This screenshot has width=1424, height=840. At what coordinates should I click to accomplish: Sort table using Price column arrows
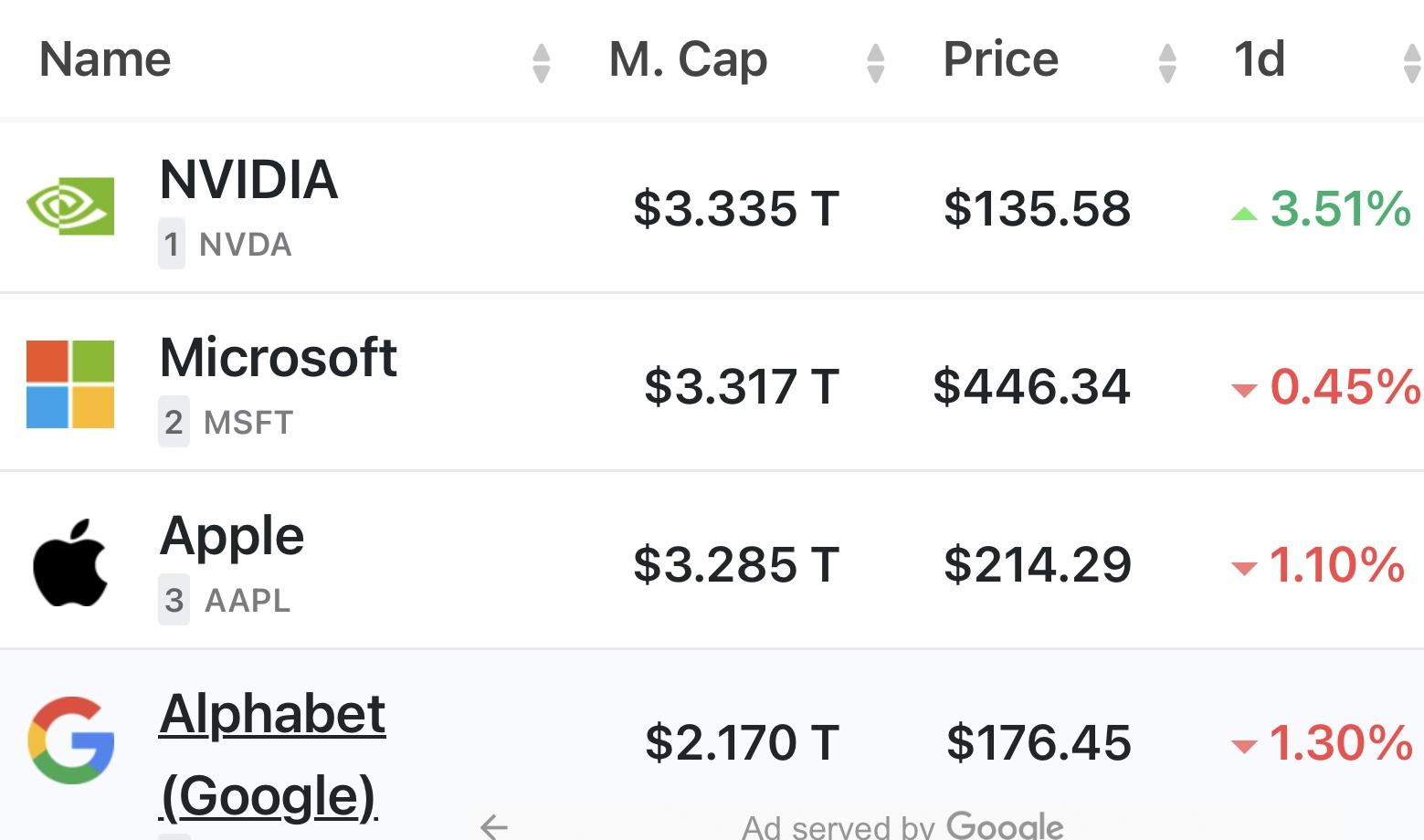1166,63
